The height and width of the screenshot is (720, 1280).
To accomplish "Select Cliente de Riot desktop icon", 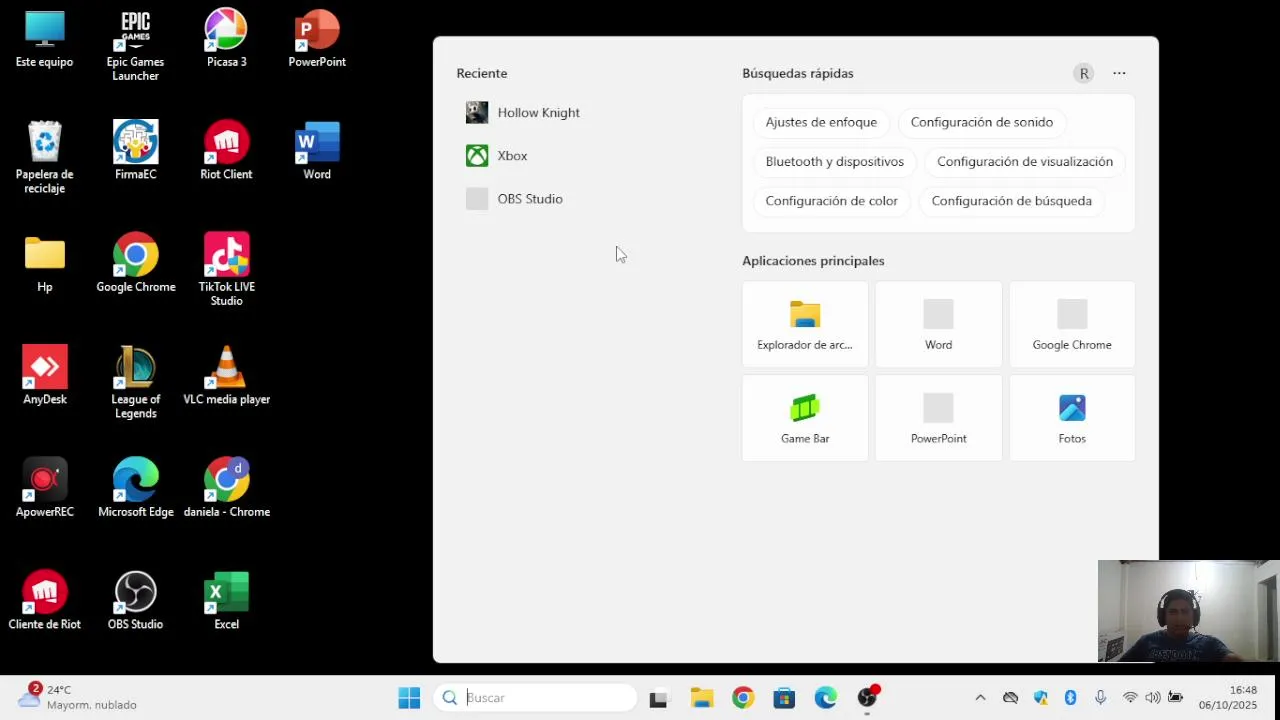I will (x=44, y=601).
